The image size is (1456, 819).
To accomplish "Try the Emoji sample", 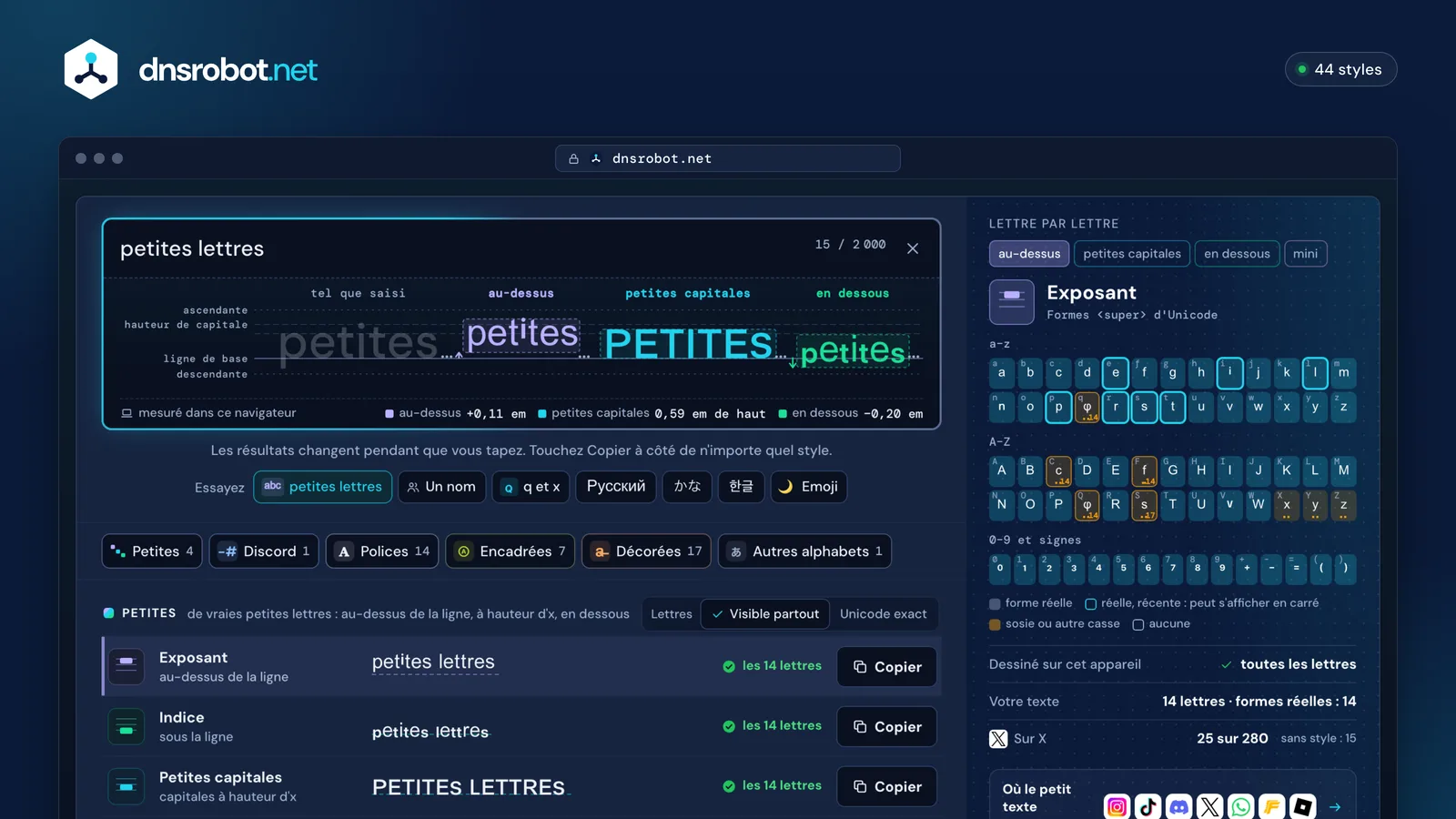I will (x=809, y=486).
